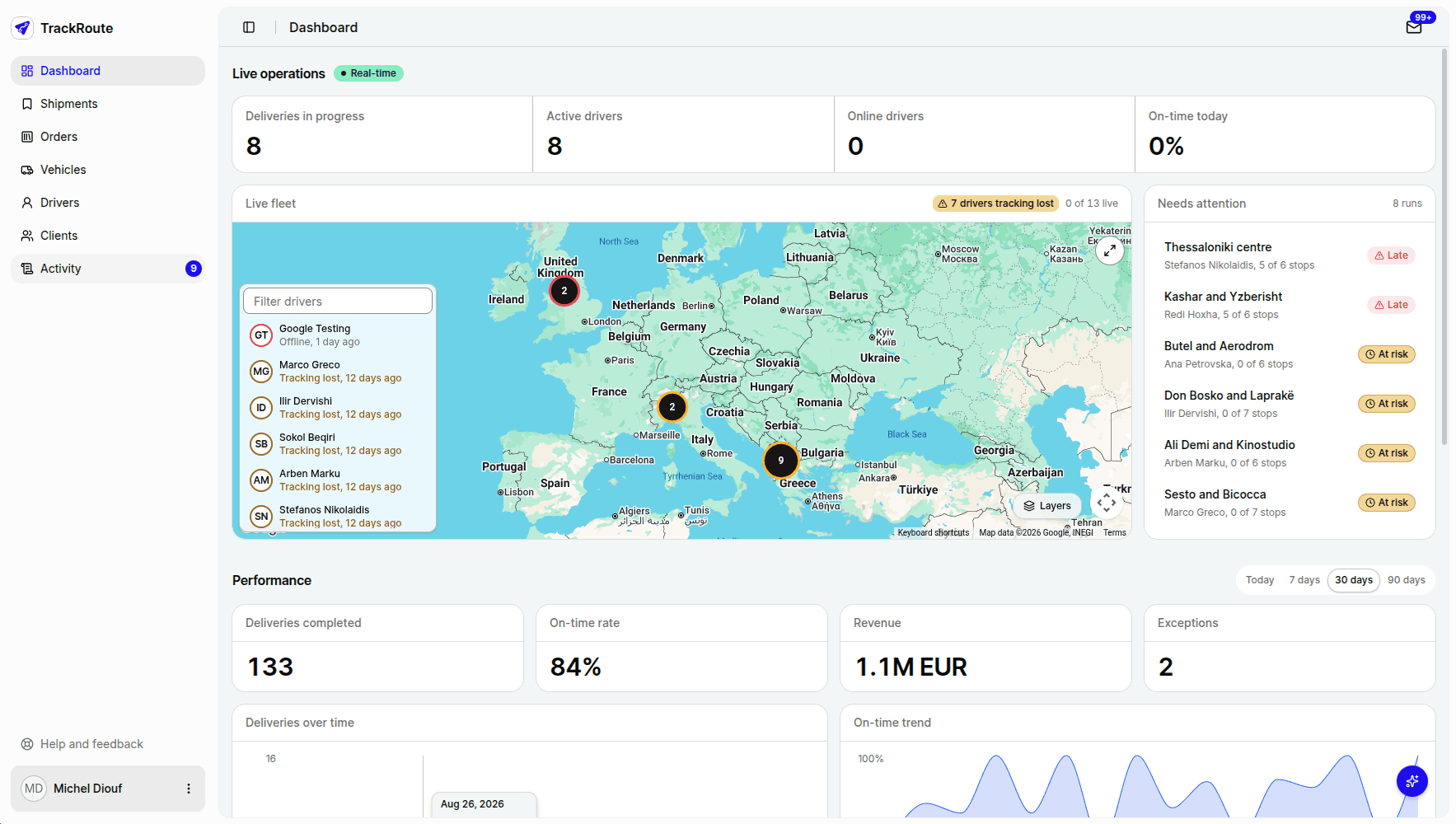This screenshot has height=824, width=1456.
Task: Navigate to Drivers
Action: point(108,203)
